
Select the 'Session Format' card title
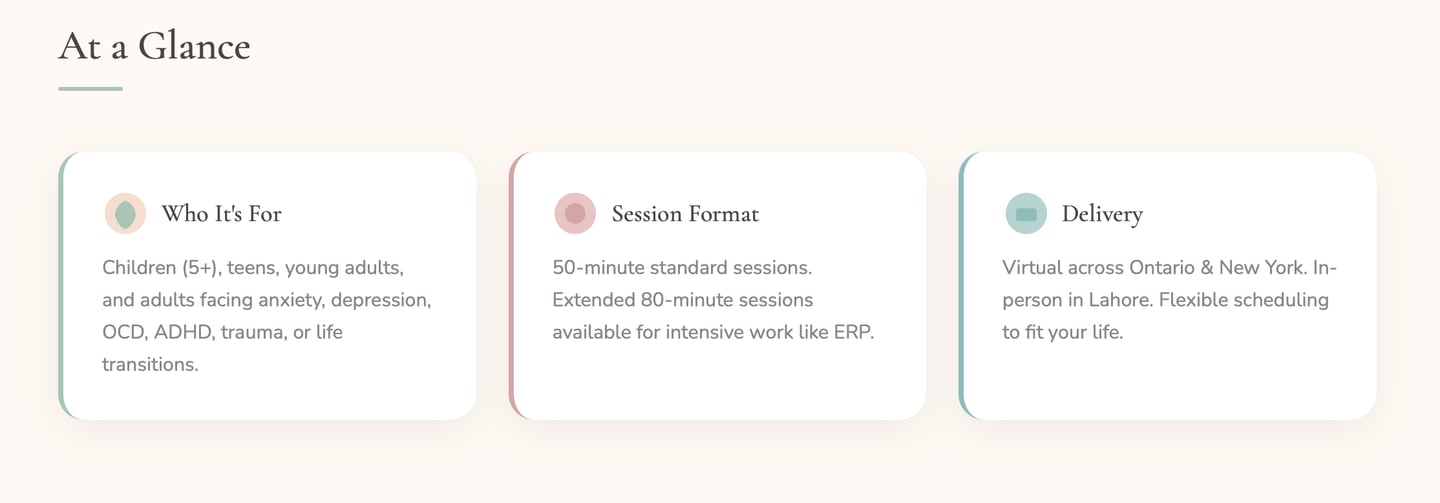tap(685, 214)
